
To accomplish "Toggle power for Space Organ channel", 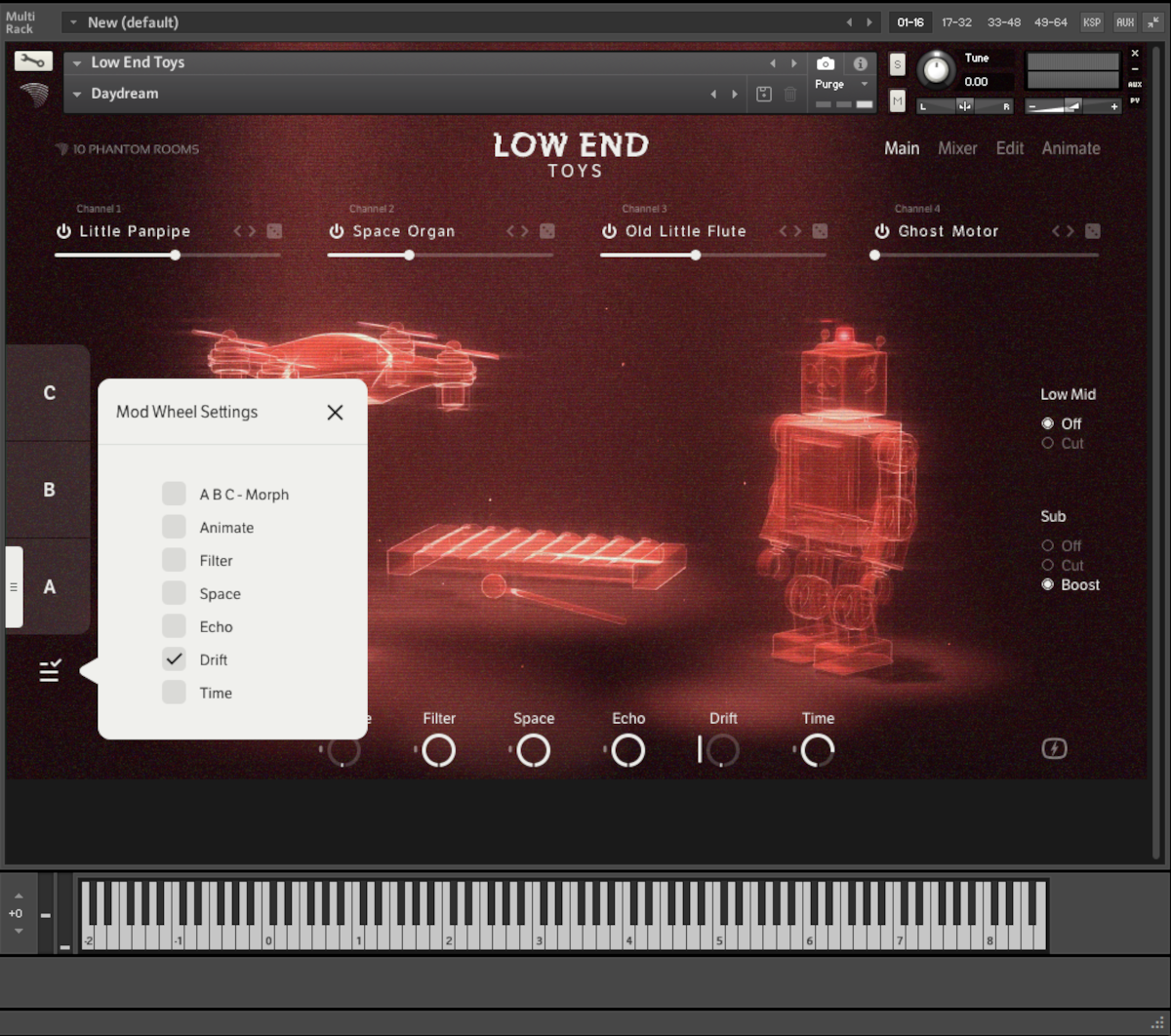I will pyautogui.click(x=337, y=231).
